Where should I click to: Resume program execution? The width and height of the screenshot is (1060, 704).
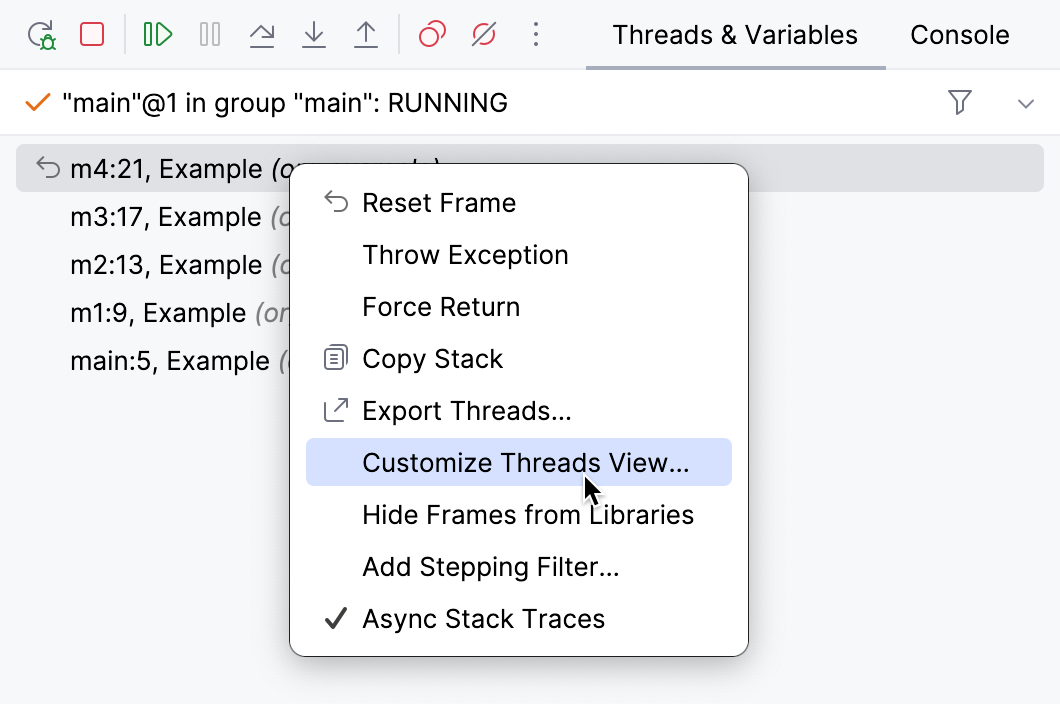click(x=157, y=34)
